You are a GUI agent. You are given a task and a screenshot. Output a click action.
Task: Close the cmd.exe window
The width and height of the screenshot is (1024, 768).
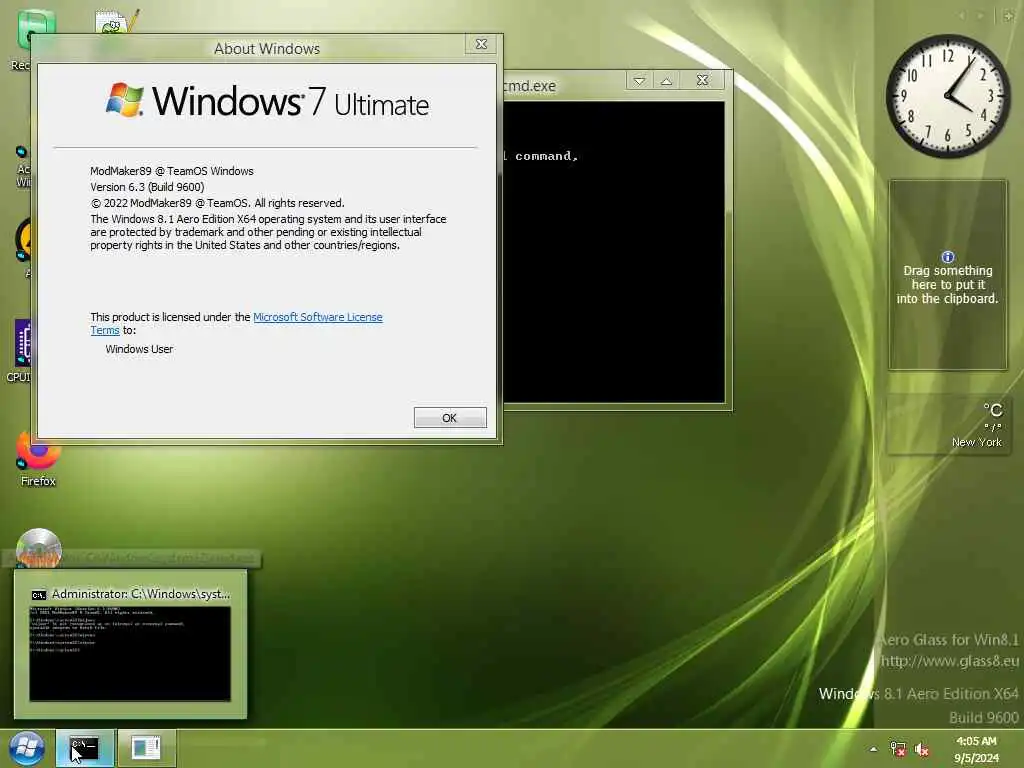coord(702,80)
